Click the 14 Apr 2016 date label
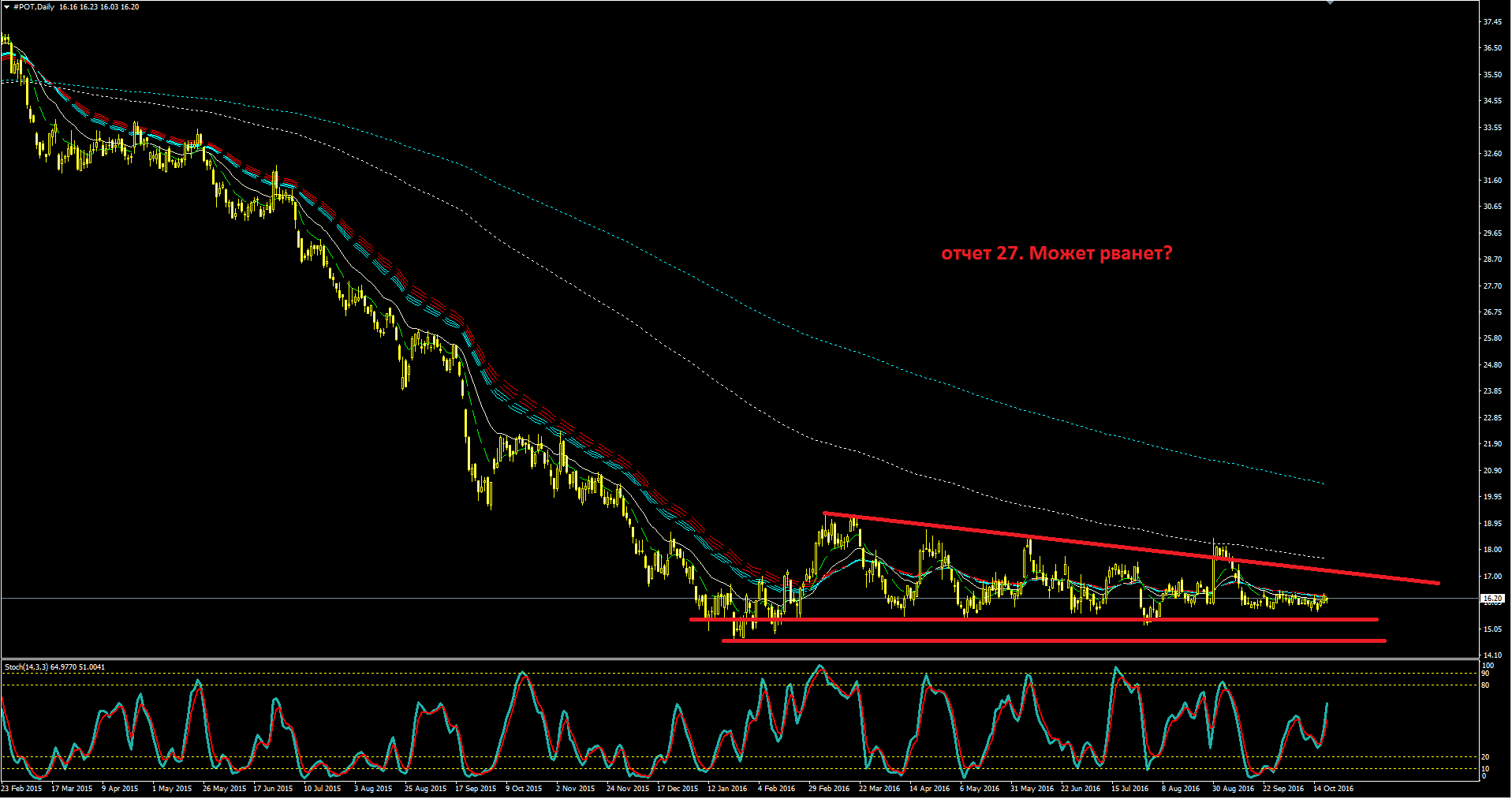Screen dimensions: 1512x799 click(x=929, y=789)
